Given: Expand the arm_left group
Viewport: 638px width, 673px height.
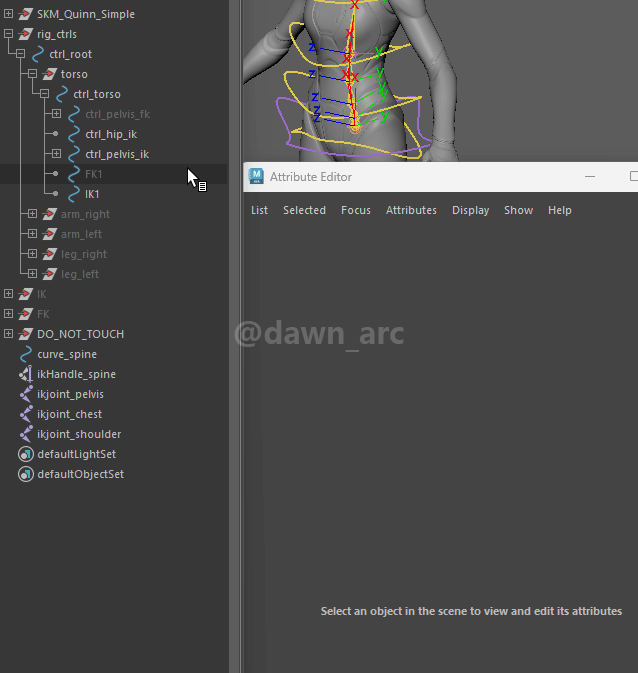Looking at the screenshot, I should click(x=32, y=233).
